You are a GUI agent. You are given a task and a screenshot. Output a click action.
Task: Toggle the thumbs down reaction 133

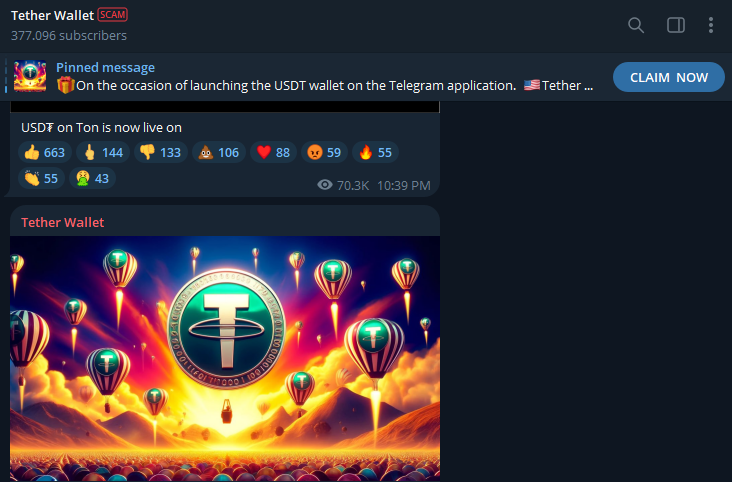coord(161,152)
